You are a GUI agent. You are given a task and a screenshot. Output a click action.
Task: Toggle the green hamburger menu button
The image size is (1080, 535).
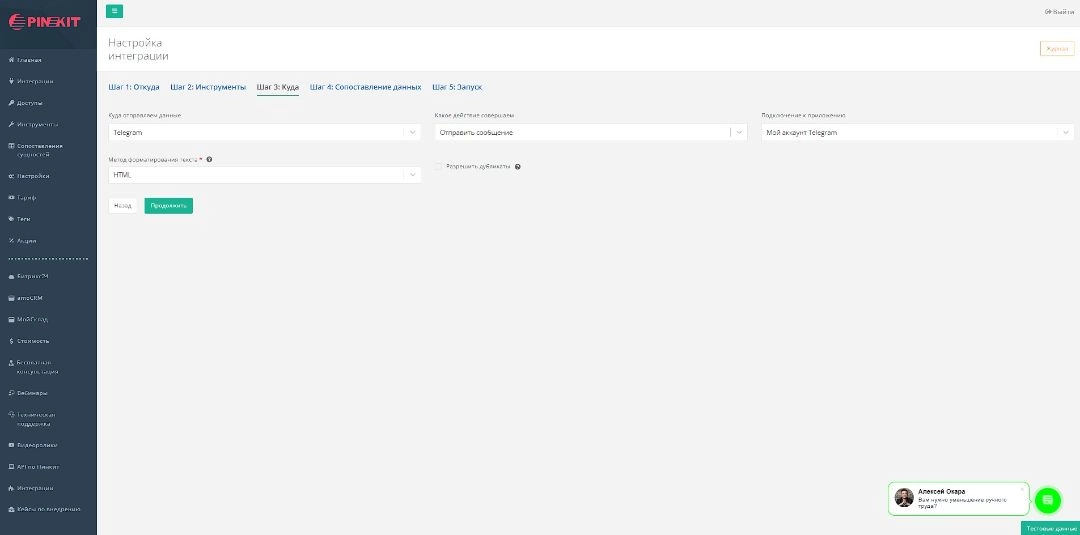[114, 11]
